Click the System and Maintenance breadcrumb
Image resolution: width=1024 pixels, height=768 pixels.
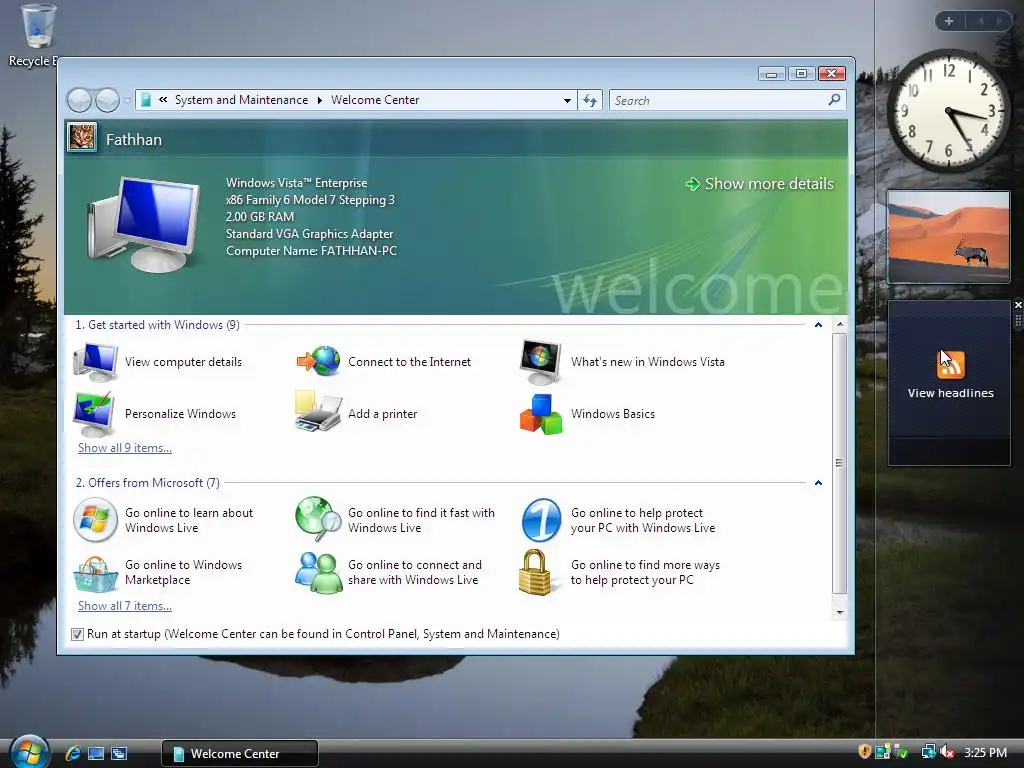tap(241, 100)
